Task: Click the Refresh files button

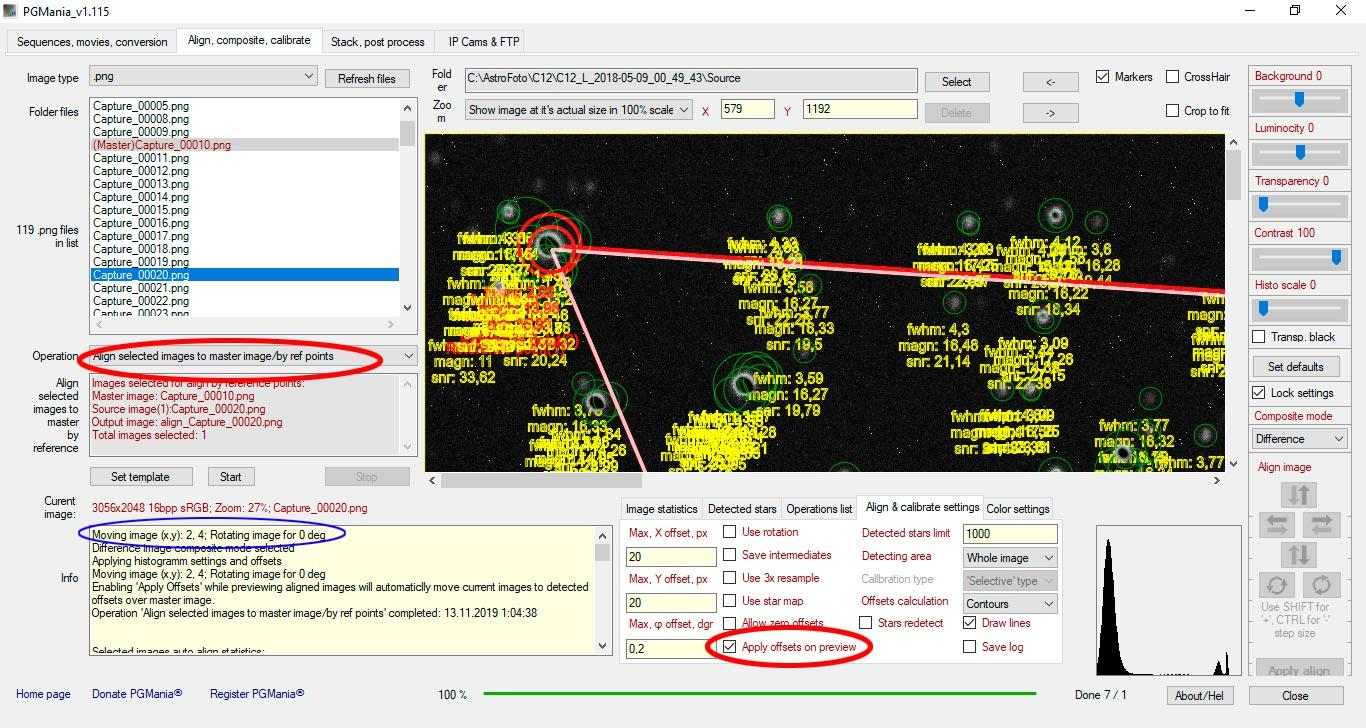Action: (x=366, y=79)
